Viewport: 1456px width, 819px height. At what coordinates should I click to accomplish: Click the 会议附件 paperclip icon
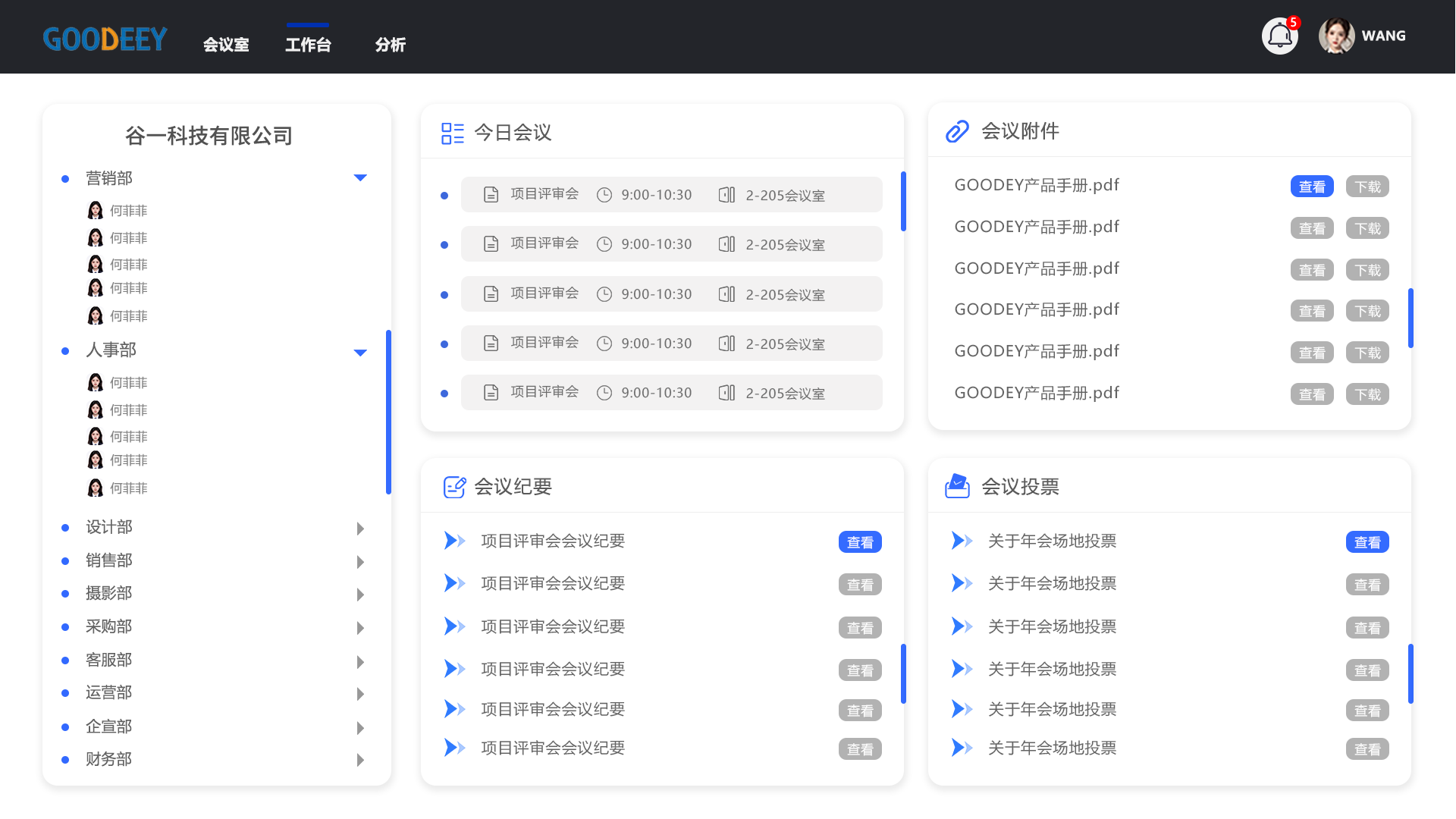[957, 131]
